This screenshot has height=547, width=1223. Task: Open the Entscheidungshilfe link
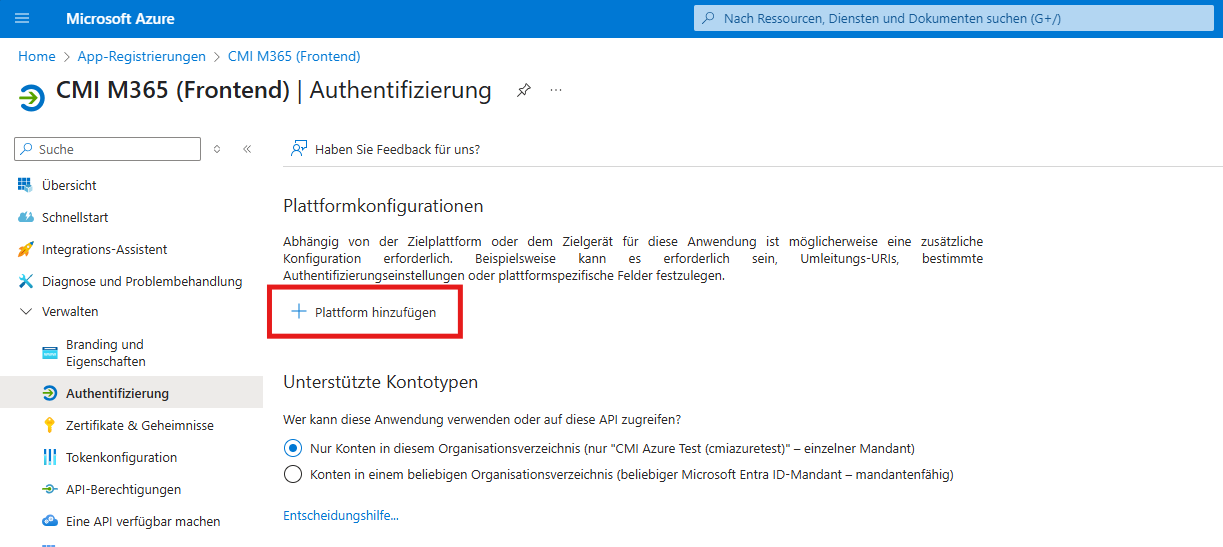coord(341,515)
